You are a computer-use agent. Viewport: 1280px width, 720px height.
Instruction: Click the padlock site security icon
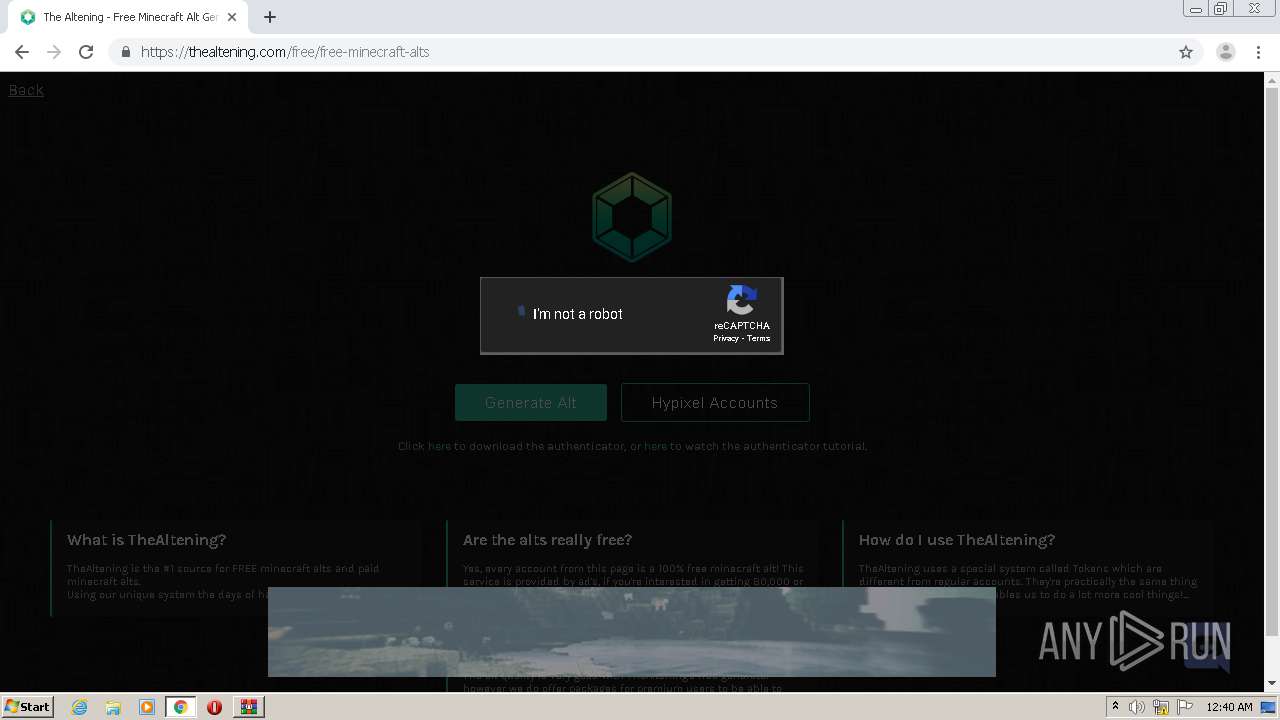pyautogui.click(x=125, y=52)
